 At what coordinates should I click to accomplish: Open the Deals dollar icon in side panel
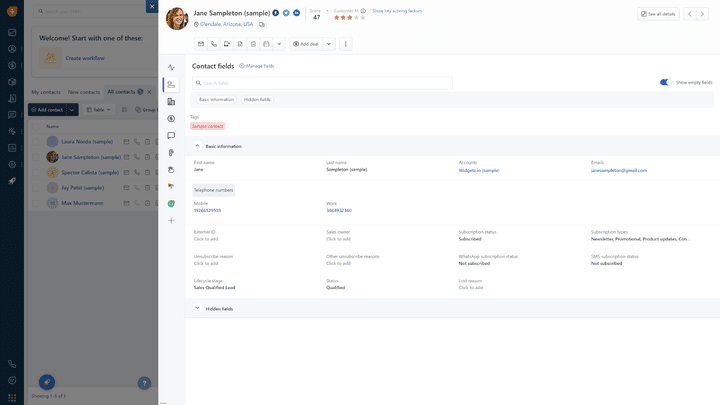(x=171, y=119)
